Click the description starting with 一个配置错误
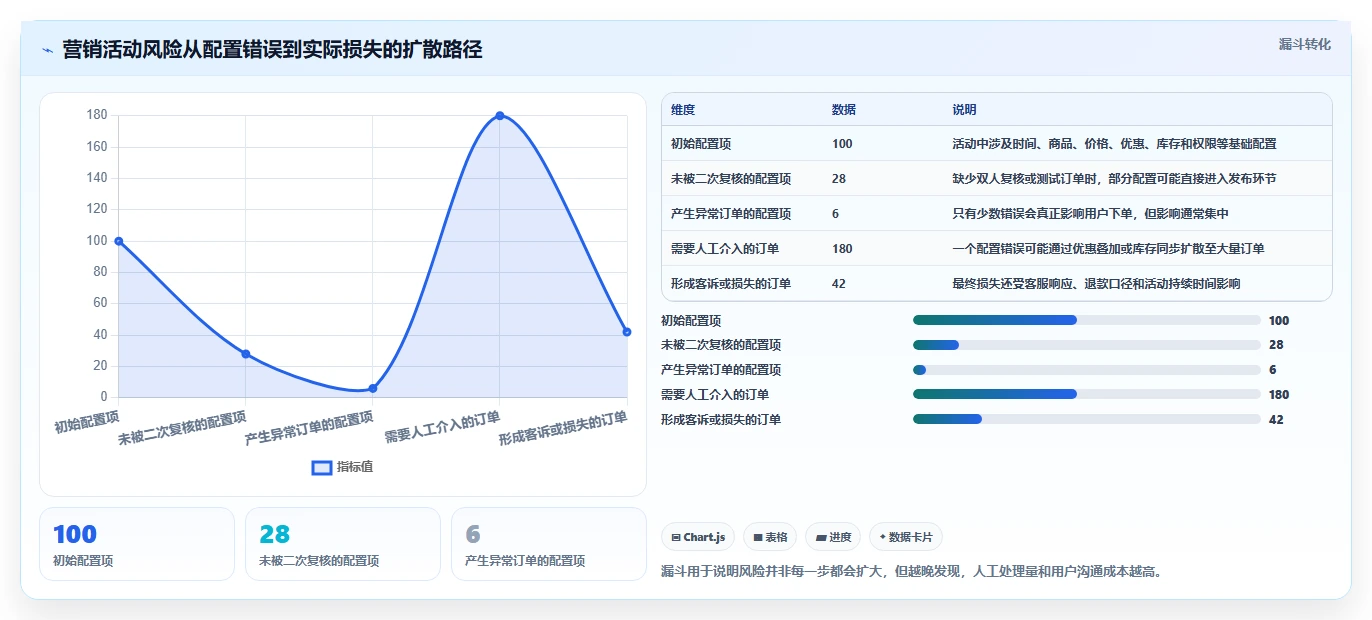Screen dimensions: 1372x620 point(1108,249)
